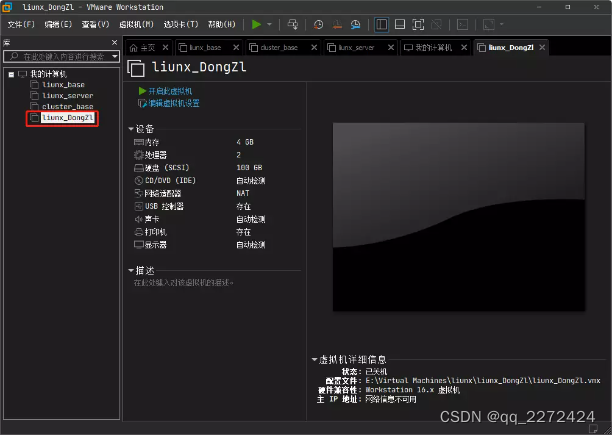
Task: Click the 声卡 sound card row
Action: coord(200,219)
